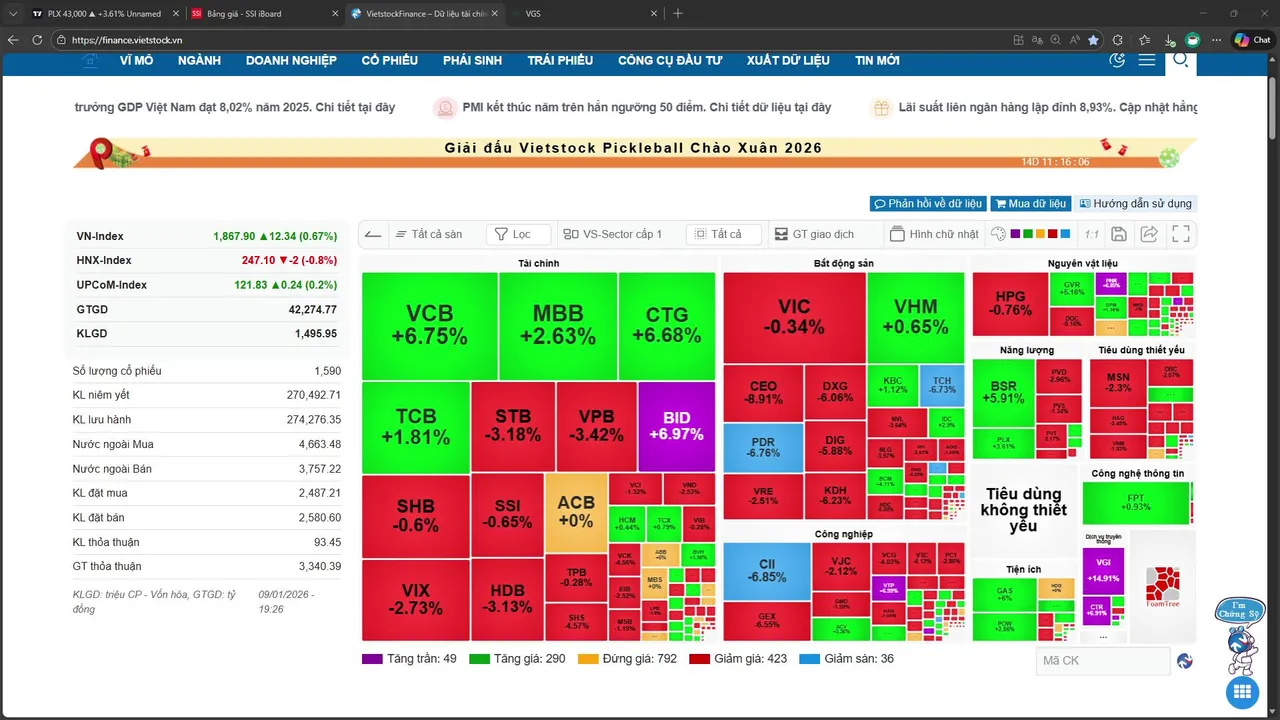The height and width of the screenshot is (720, 1280).
Task: Open the site search magnifier icon
Action: click(1181, 60)
